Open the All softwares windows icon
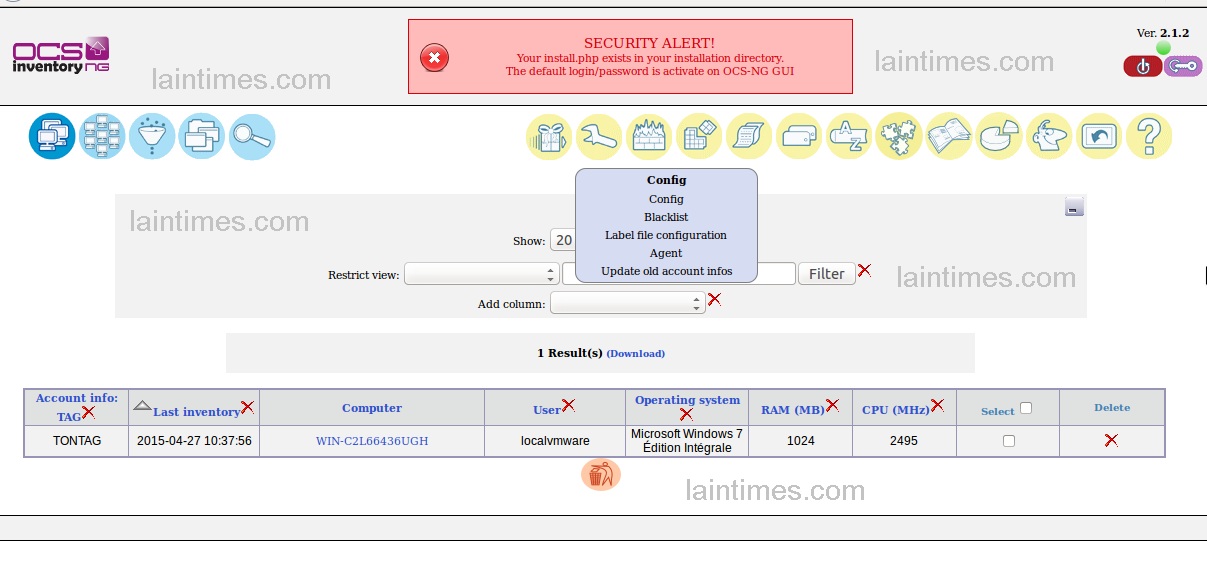1207x569 pixels. point(202,136)
